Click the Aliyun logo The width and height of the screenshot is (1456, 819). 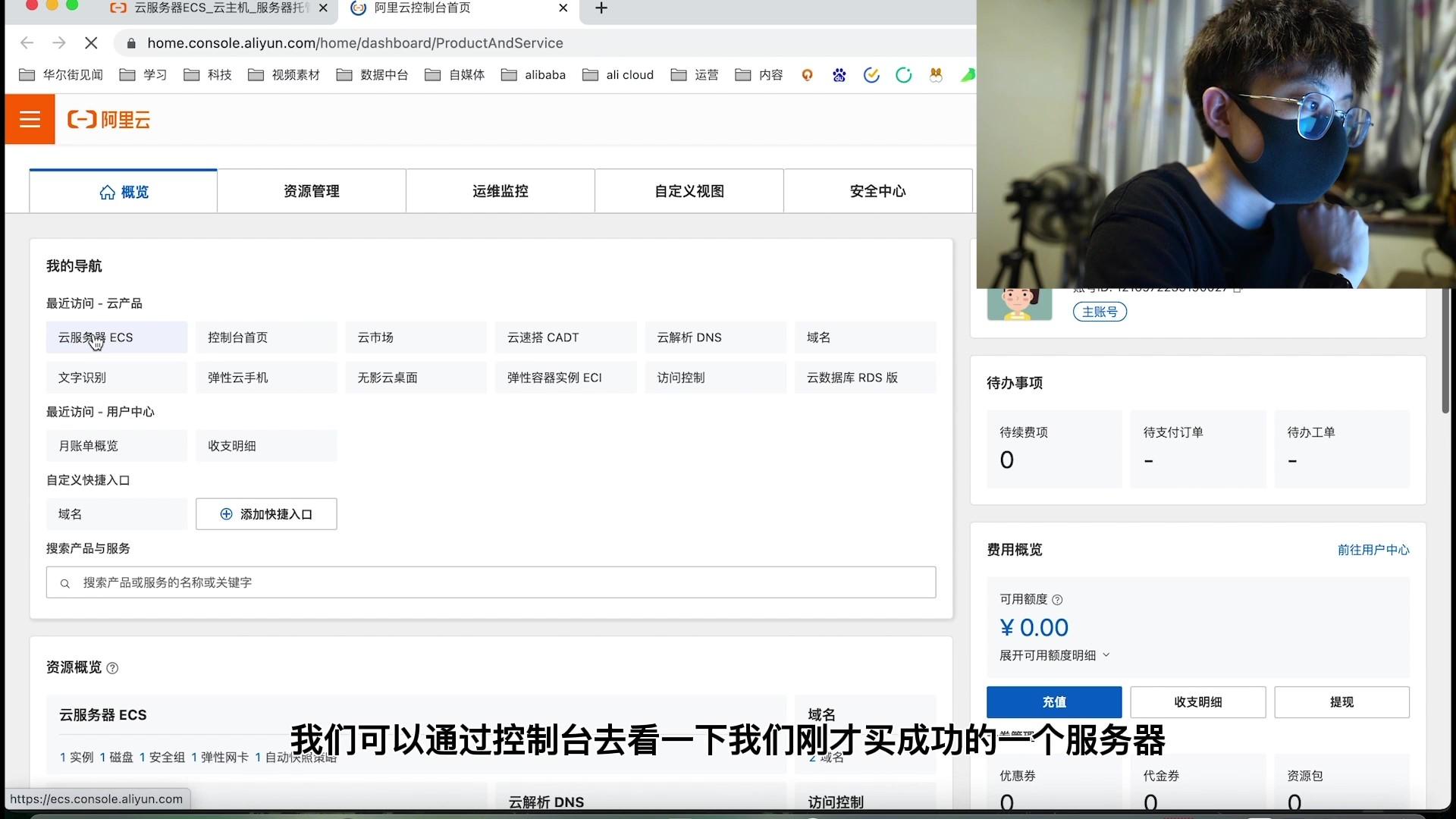(109, 119)
